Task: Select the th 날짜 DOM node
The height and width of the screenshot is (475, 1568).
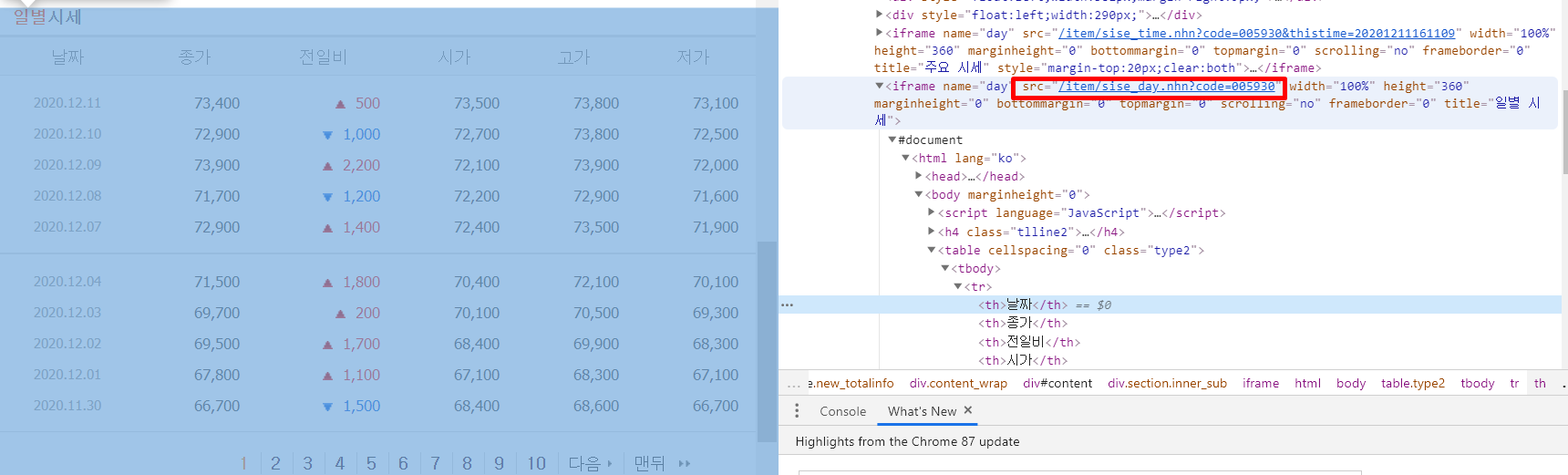Action: [1023, 305]
